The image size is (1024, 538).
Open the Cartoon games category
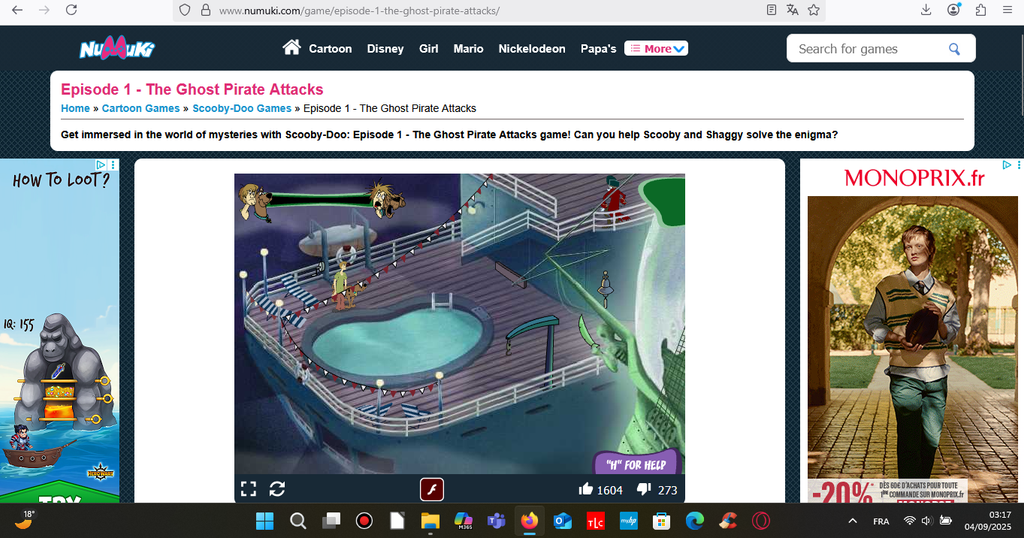tap(330, 49)
